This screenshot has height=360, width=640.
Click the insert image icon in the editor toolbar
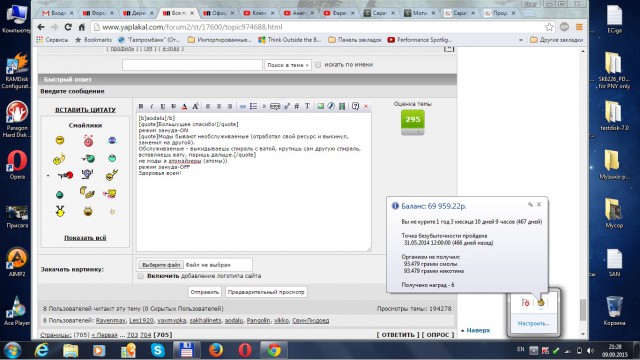(320, 106)
